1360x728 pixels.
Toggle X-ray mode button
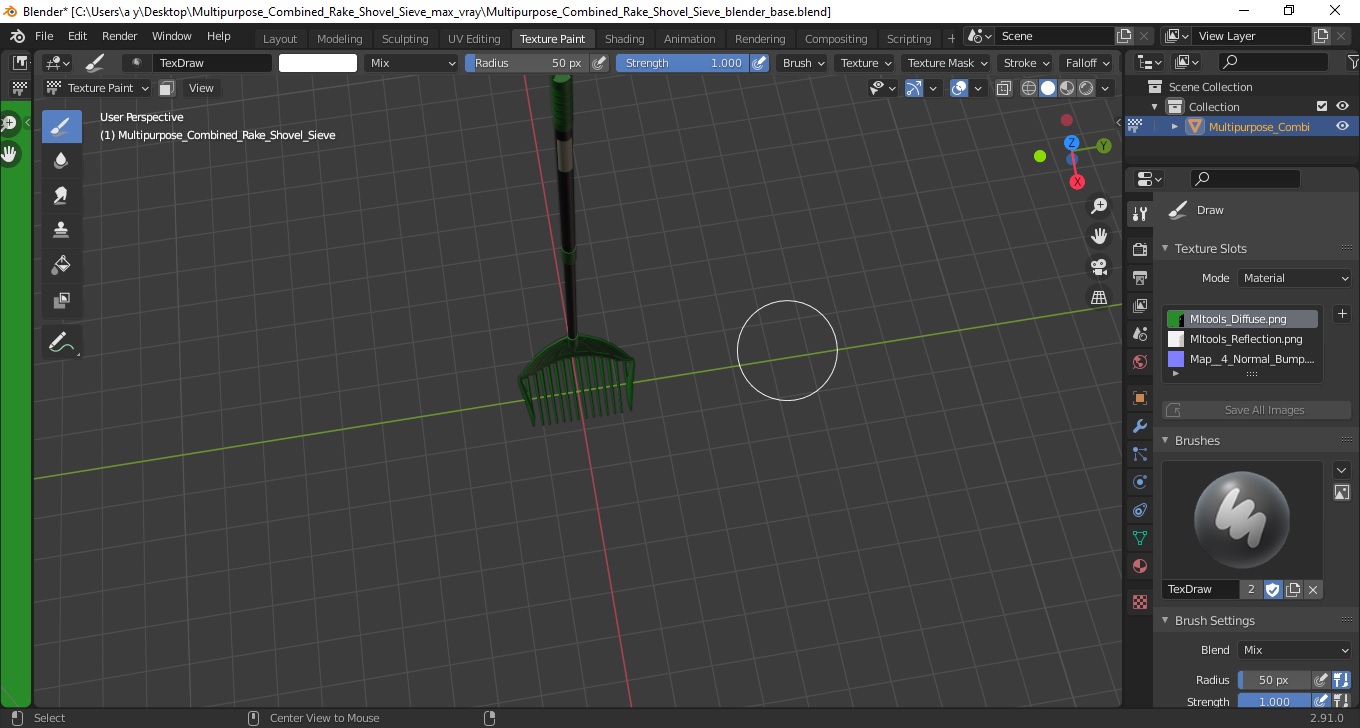pos(1003,88)
